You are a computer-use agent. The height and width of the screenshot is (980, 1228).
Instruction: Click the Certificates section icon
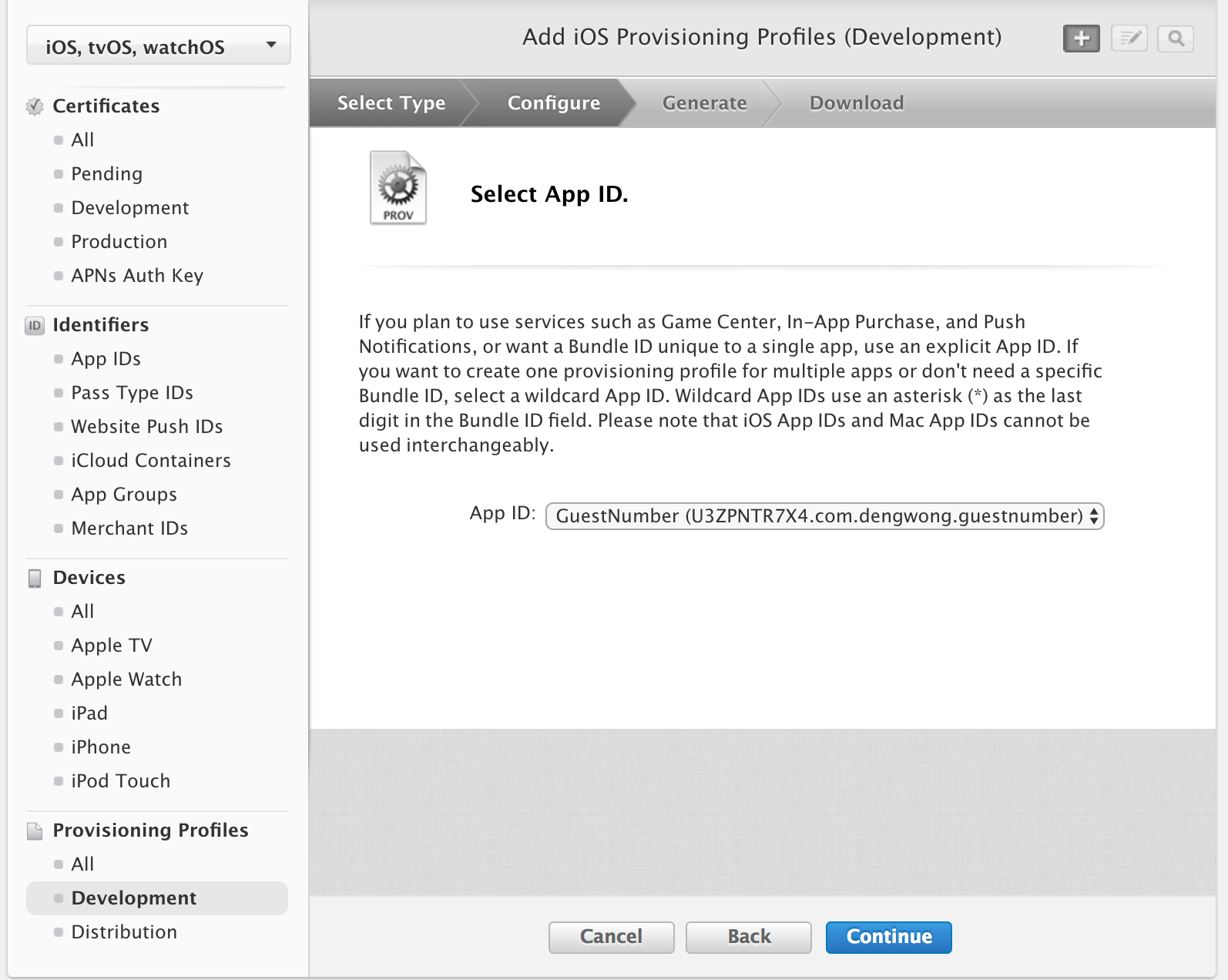(x=35, y=106)
